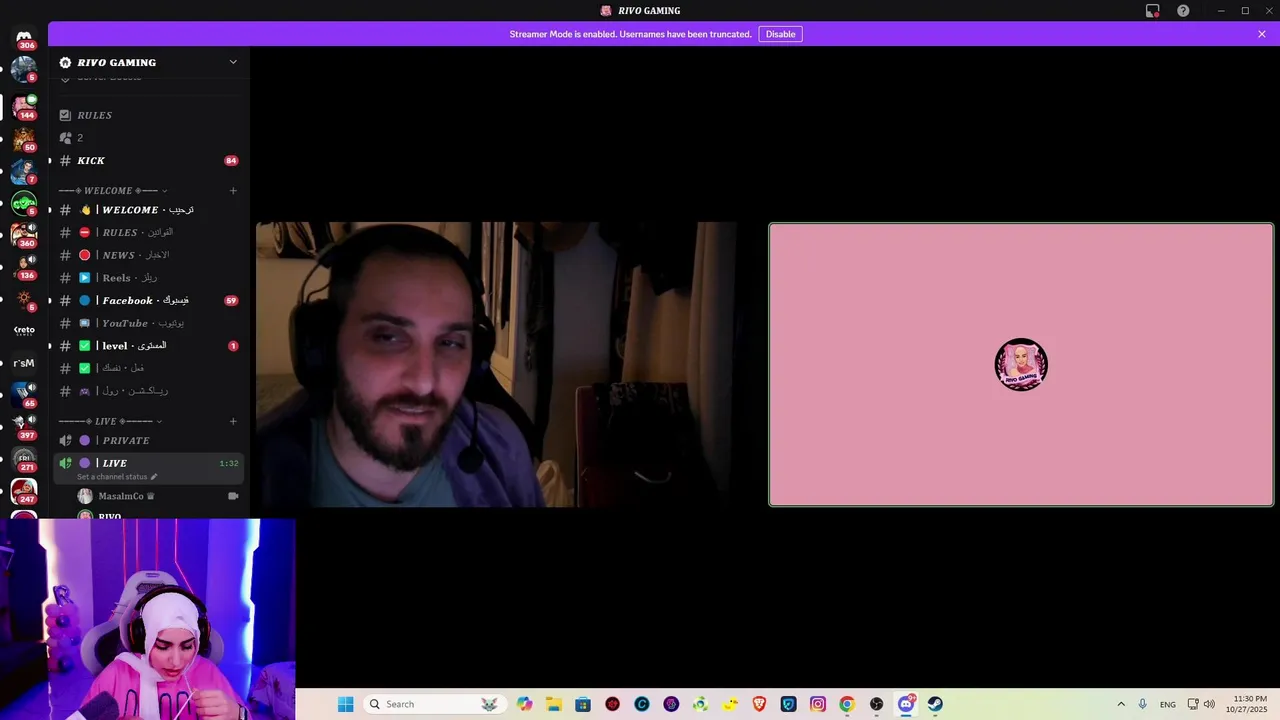
Task: Edit channel status pencil icon
Action: click(x=154, y=477)
